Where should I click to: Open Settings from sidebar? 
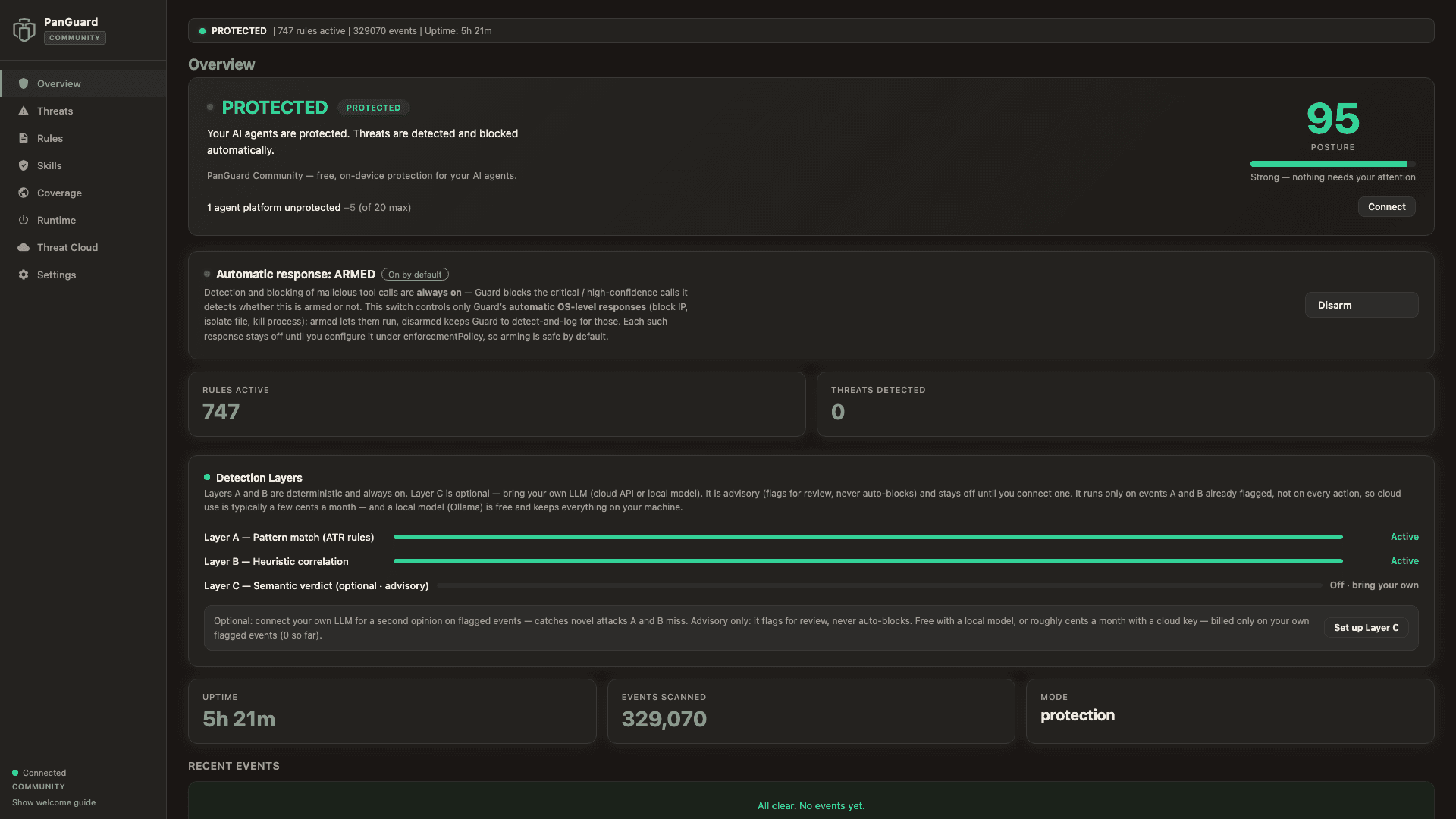tap(83, 275)
